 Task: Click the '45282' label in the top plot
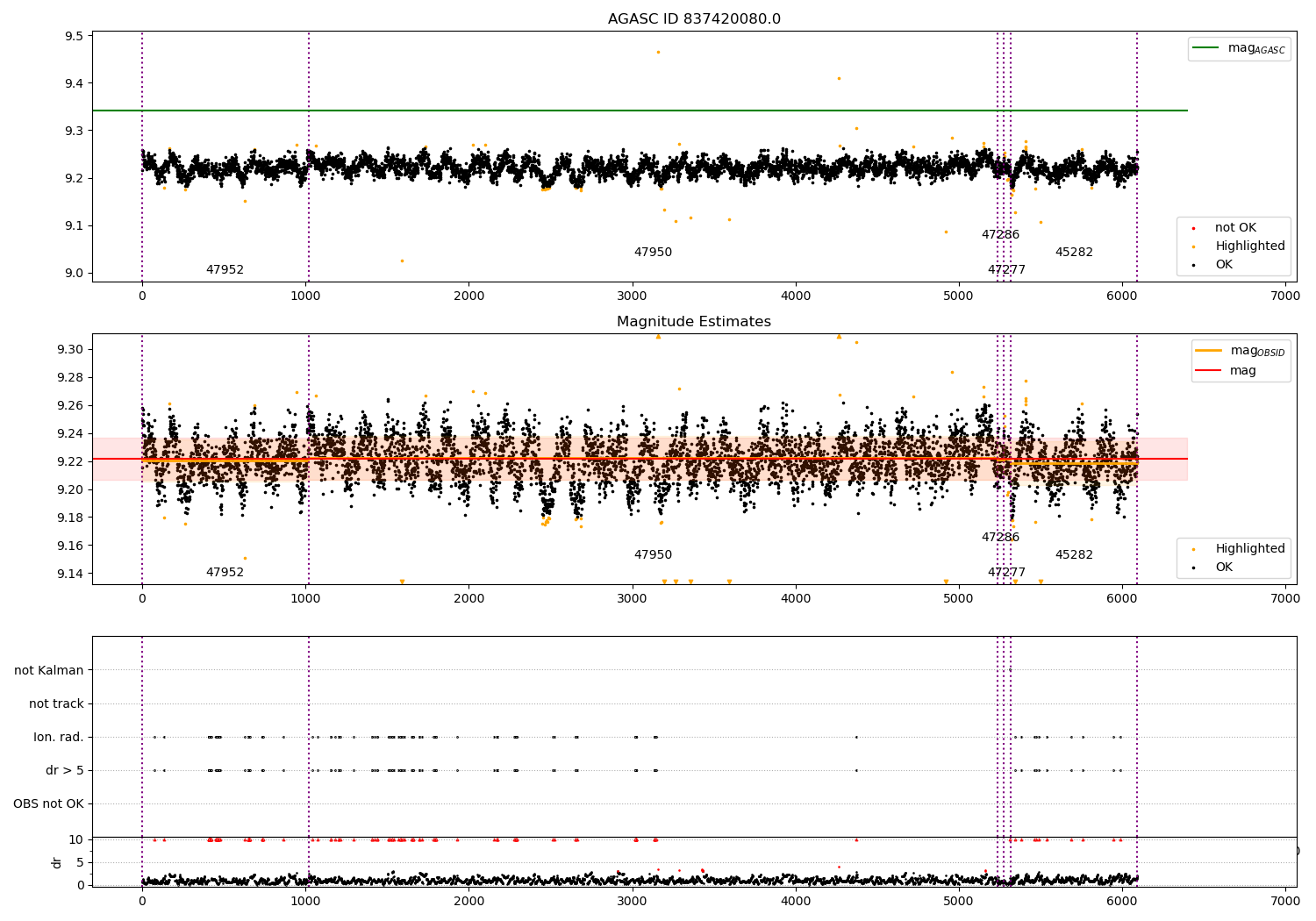pos(1074,253)
